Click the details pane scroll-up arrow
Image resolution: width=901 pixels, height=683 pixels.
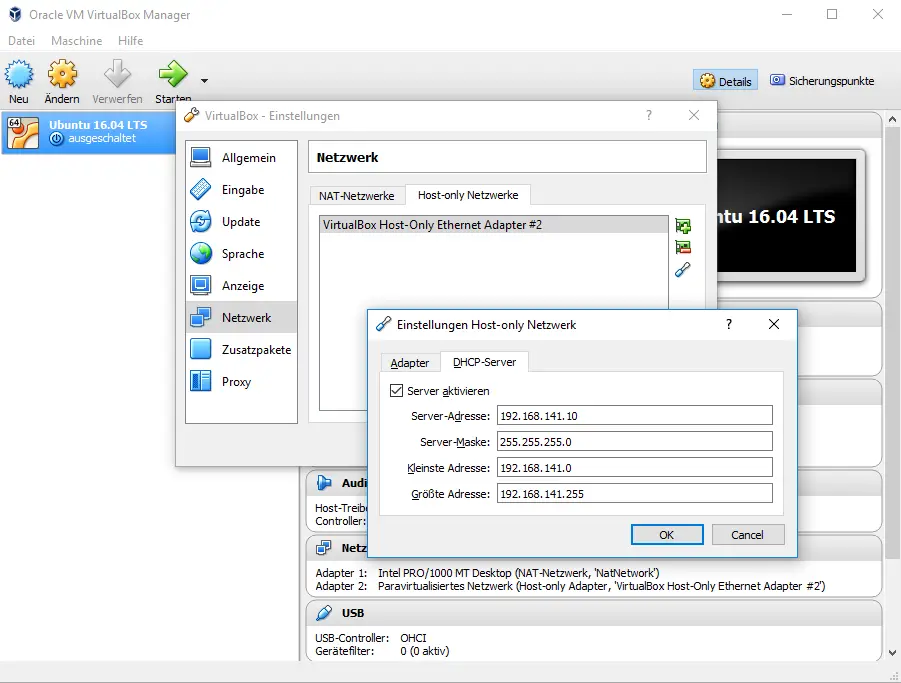pos(892,119)
